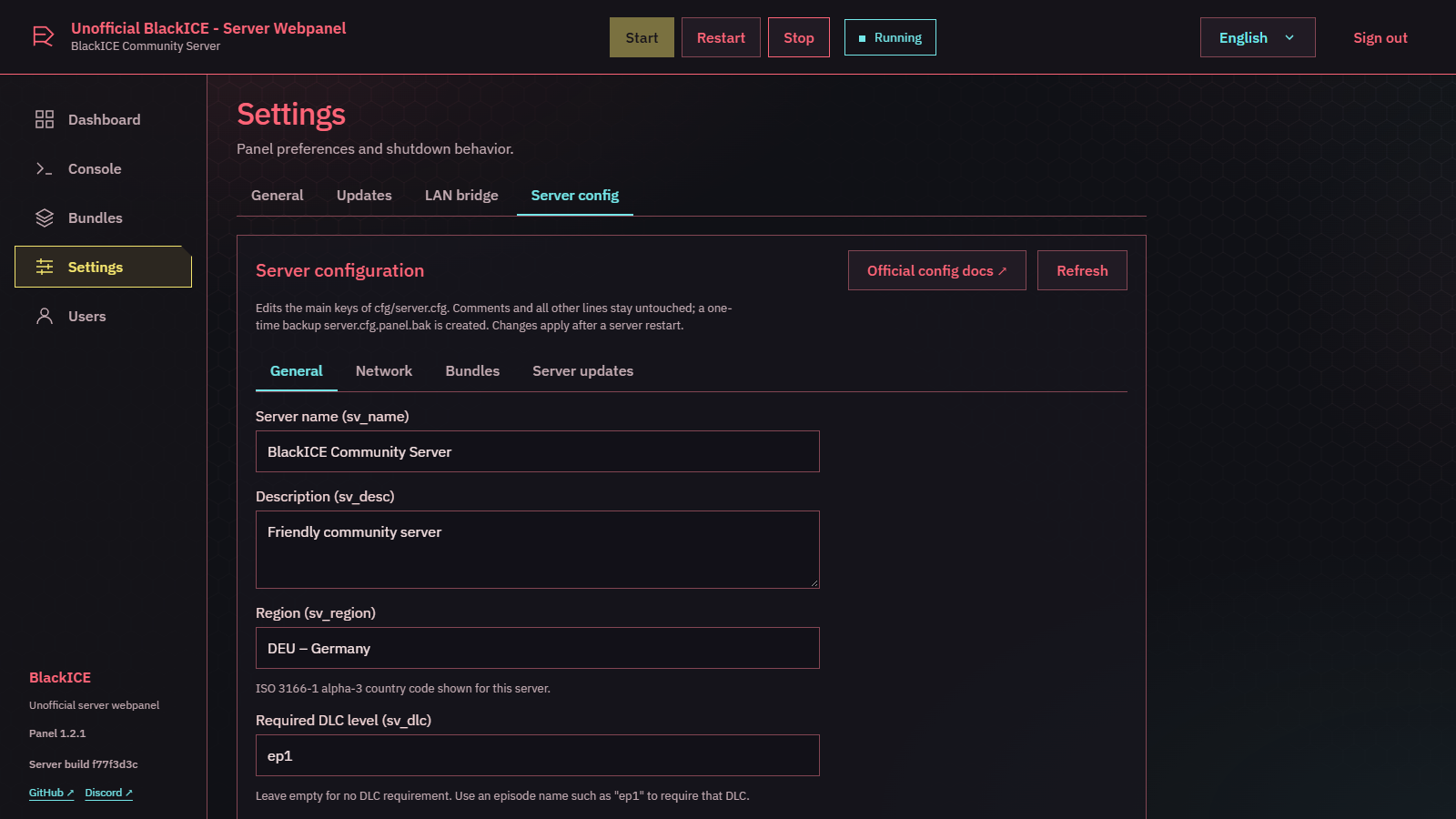Restart the server
Viewport: 1456px width, 819px height.
tap(721, 37)
